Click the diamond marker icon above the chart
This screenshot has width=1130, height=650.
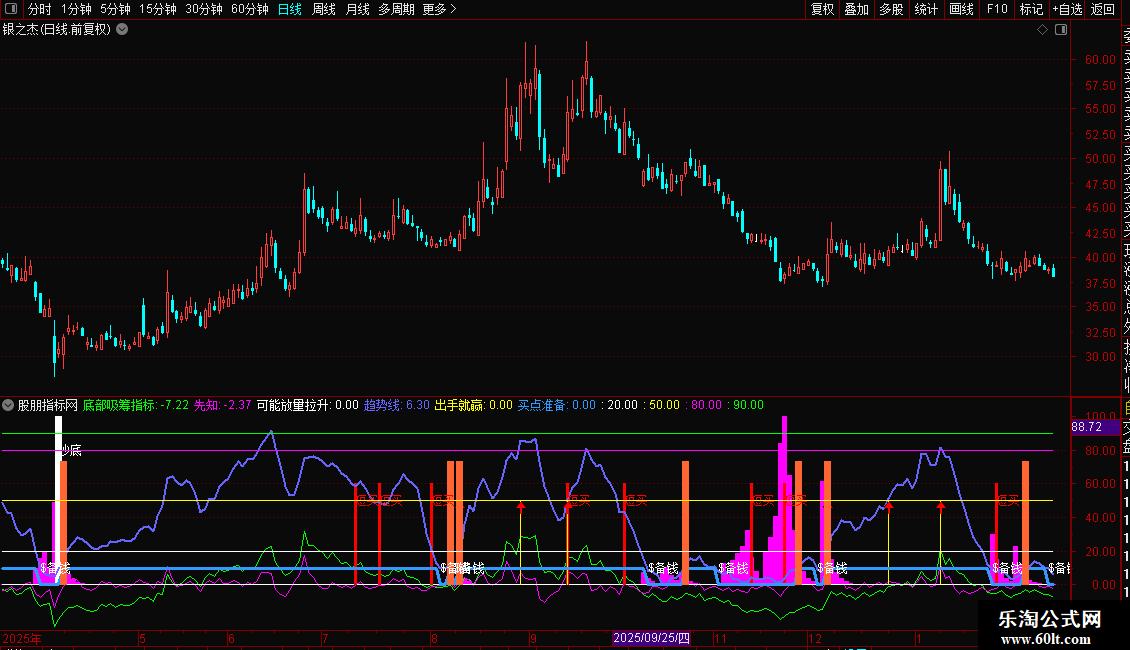pyautogui.click(x=1042, y=30)
